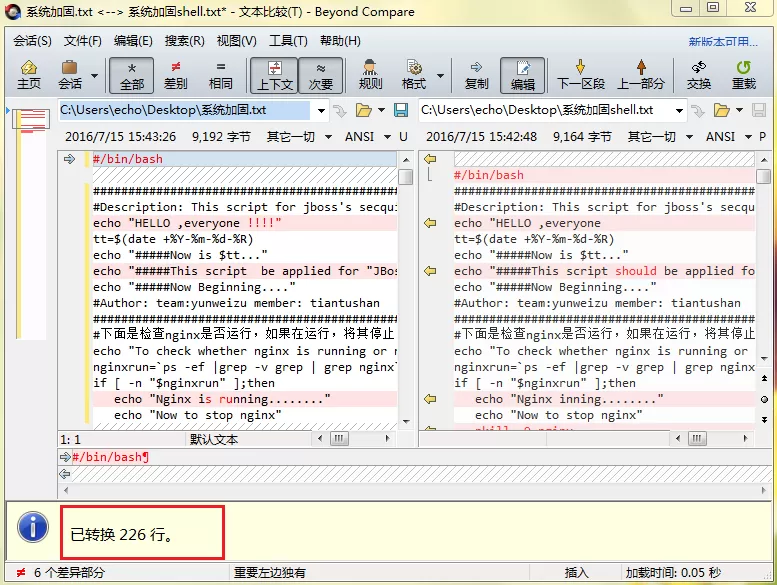Click the copy-to-right arrow beside #/bin/bash
Screen dimensions: 777x585
[x=69, y=159]
